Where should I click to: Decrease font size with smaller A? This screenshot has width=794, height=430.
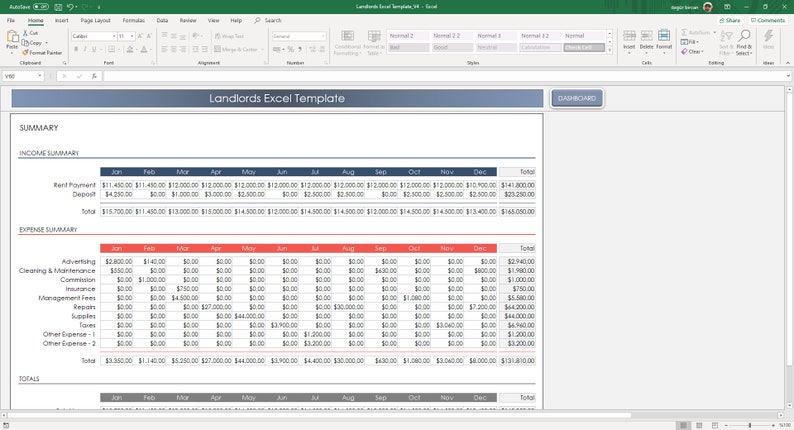tap(149, 36)
